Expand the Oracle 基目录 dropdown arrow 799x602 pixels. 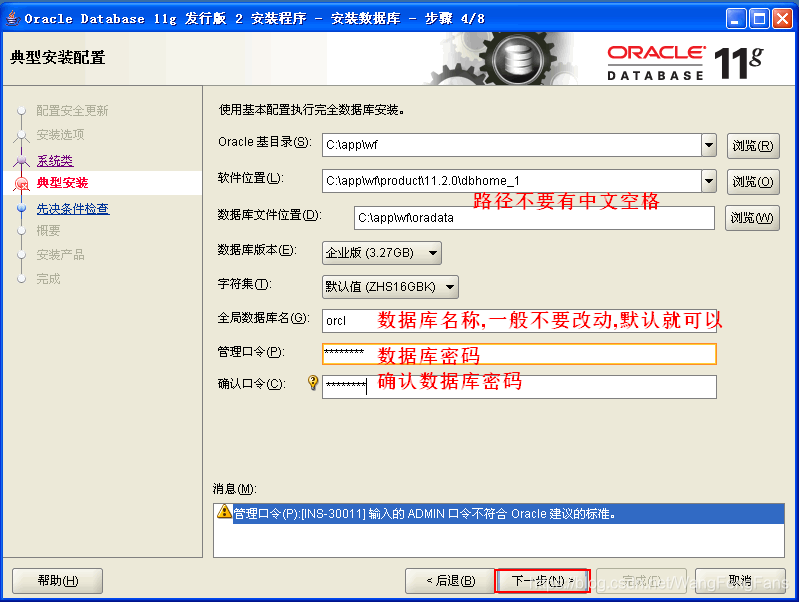click(x=709, y=145)
